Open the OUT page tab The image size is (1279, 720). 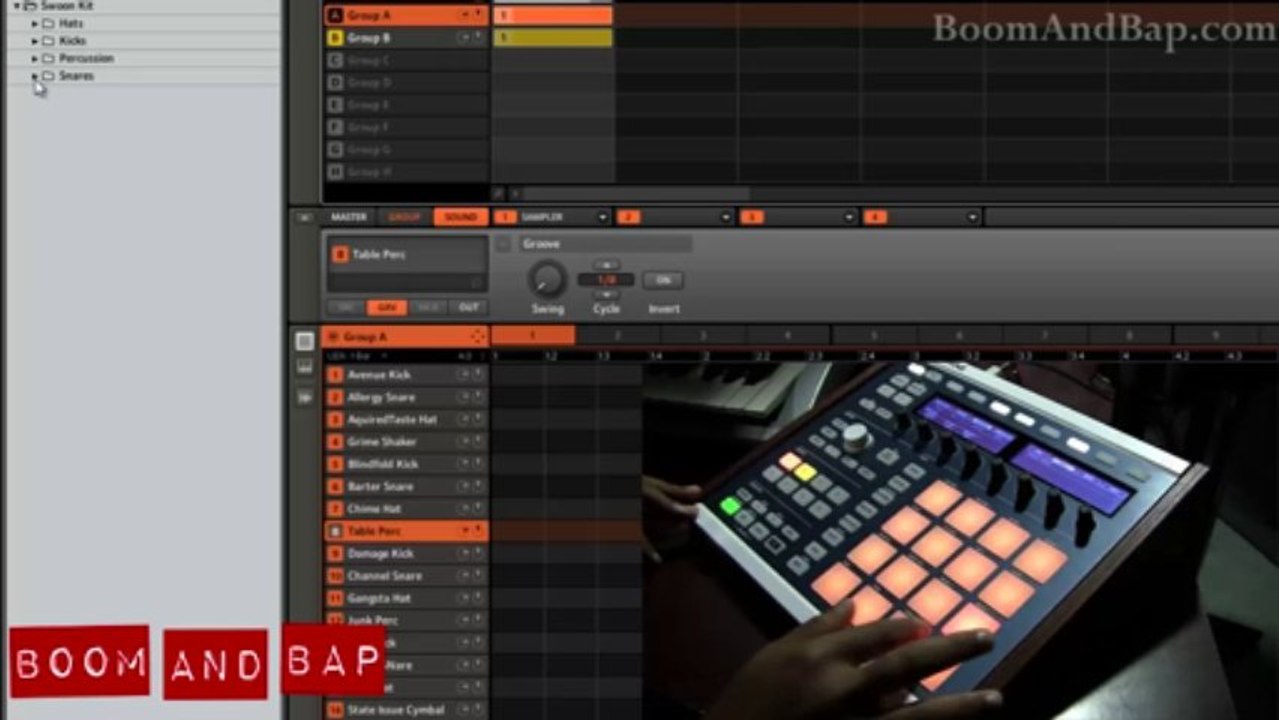pos(468,308)
